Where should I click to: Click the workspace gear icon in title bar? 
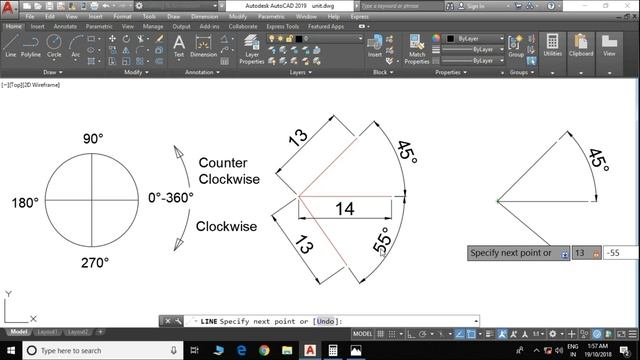coord(139,6)
